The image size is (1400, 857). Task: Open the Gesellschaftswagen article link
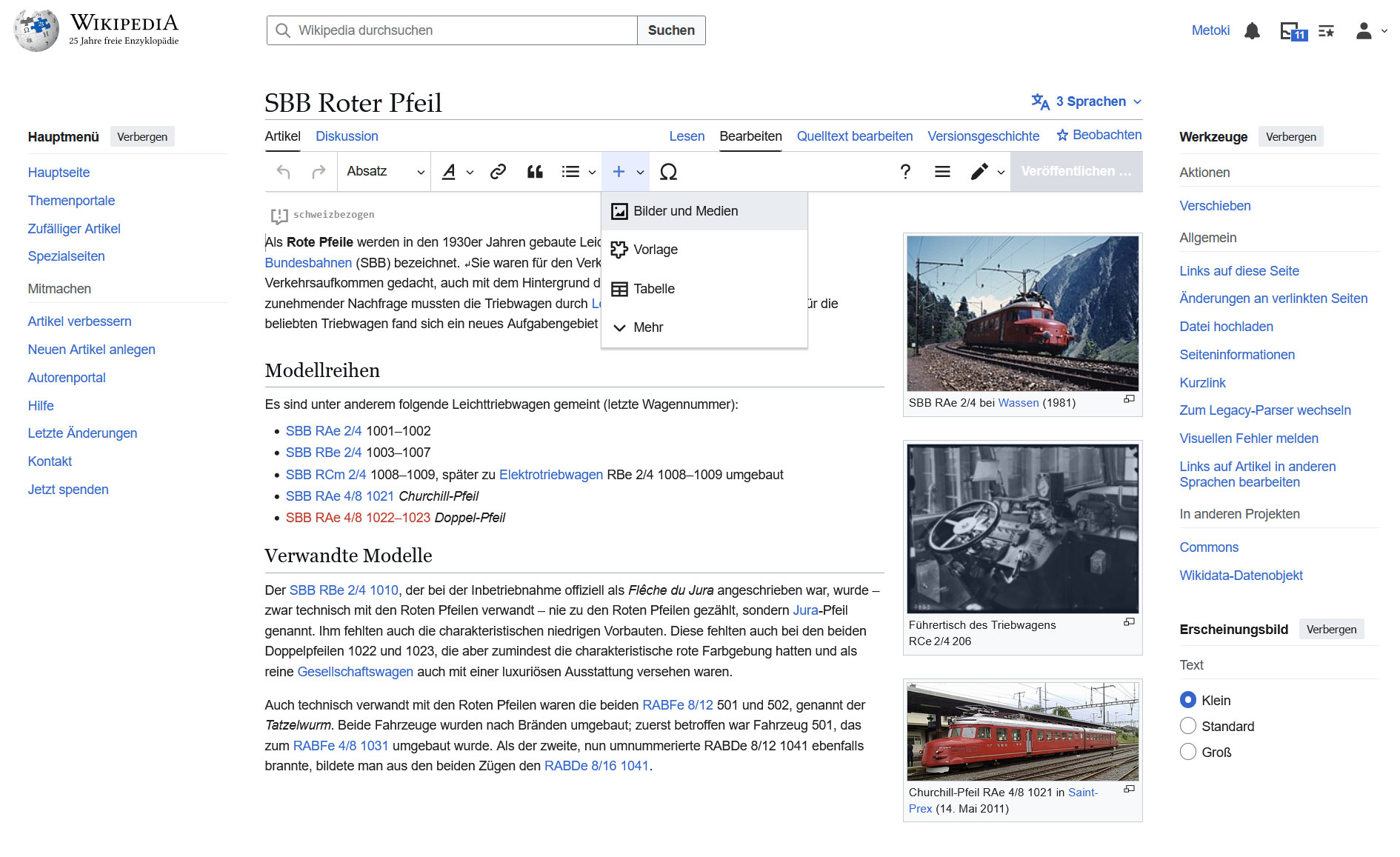coord(355,672)
